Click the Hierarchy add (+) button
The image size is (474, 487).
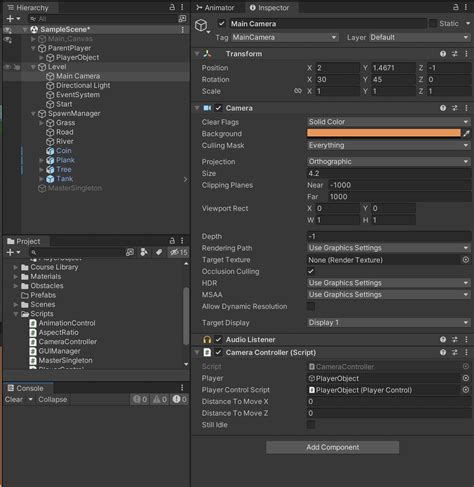tap(10, 19)
